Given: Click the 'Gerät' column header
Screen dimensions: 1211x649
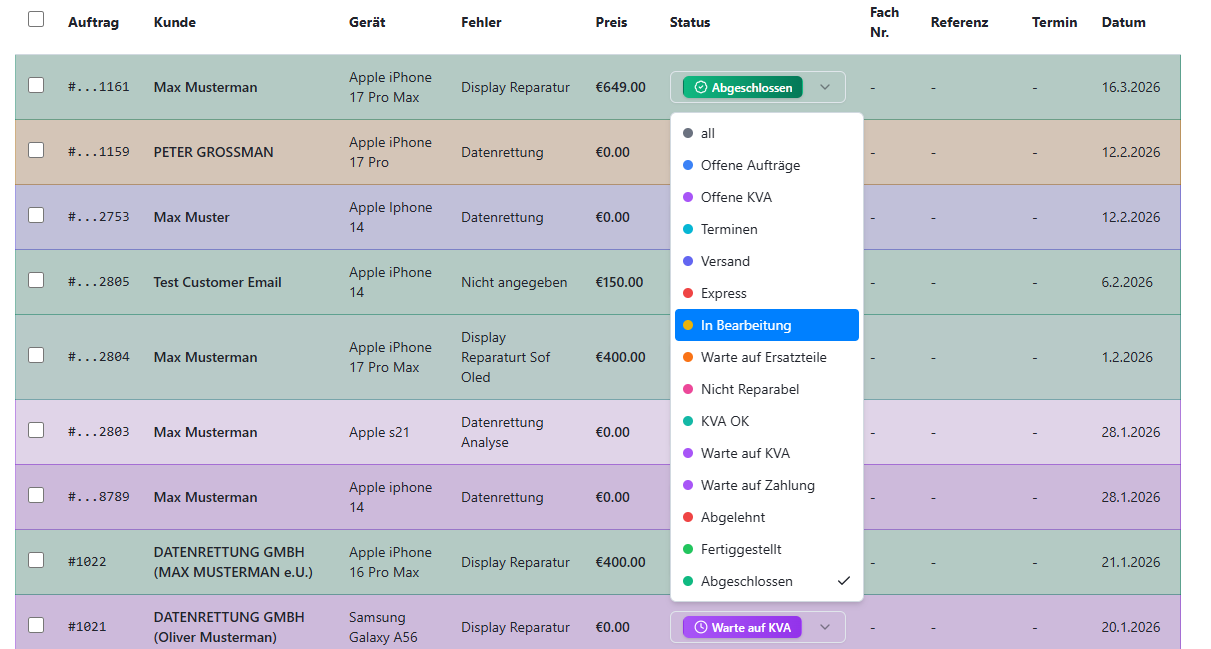Looking at the screenshot, I should point(367,22).
